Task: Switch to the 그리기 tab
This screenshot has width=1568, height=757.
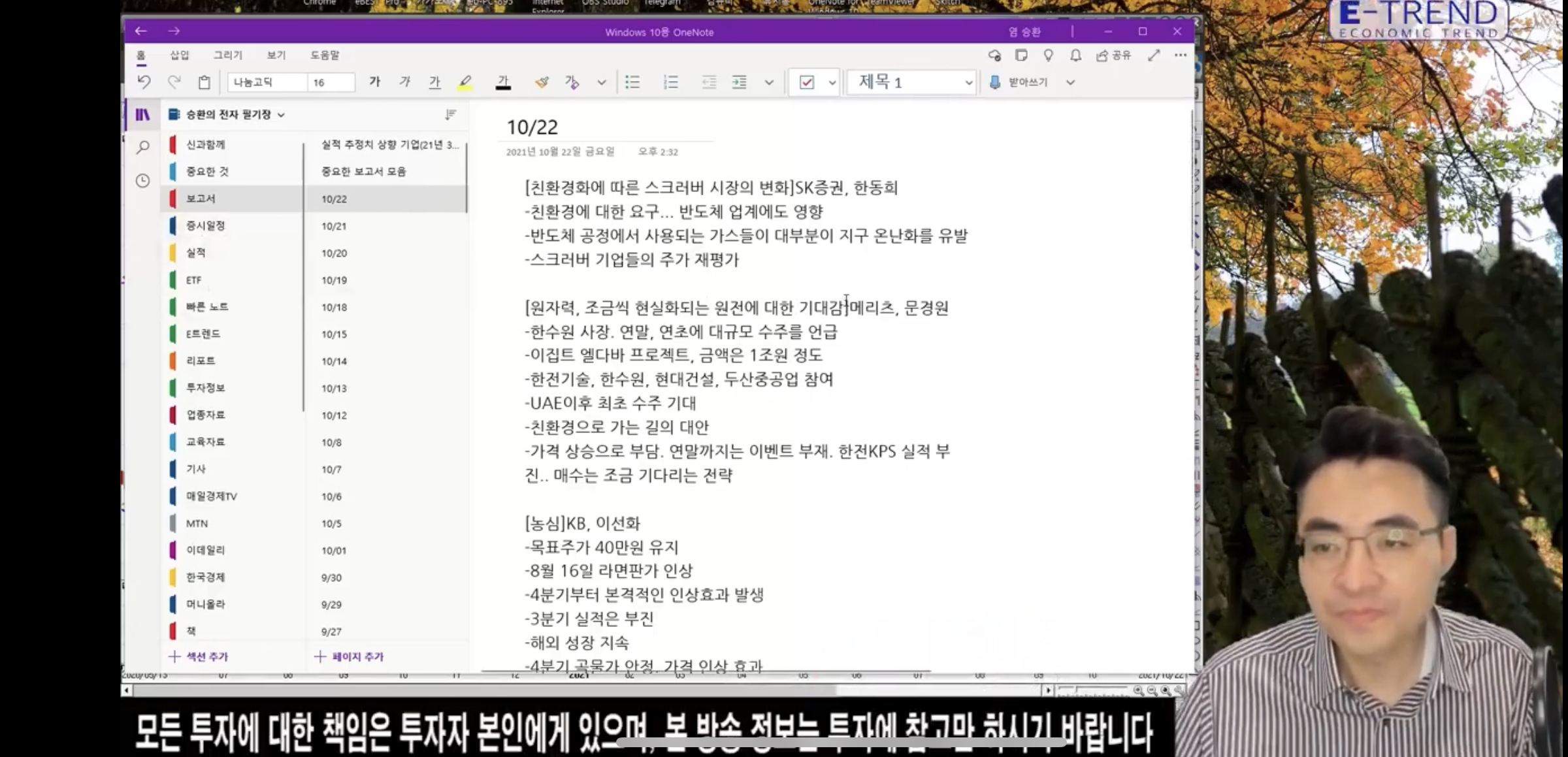Action: (227, 55)
